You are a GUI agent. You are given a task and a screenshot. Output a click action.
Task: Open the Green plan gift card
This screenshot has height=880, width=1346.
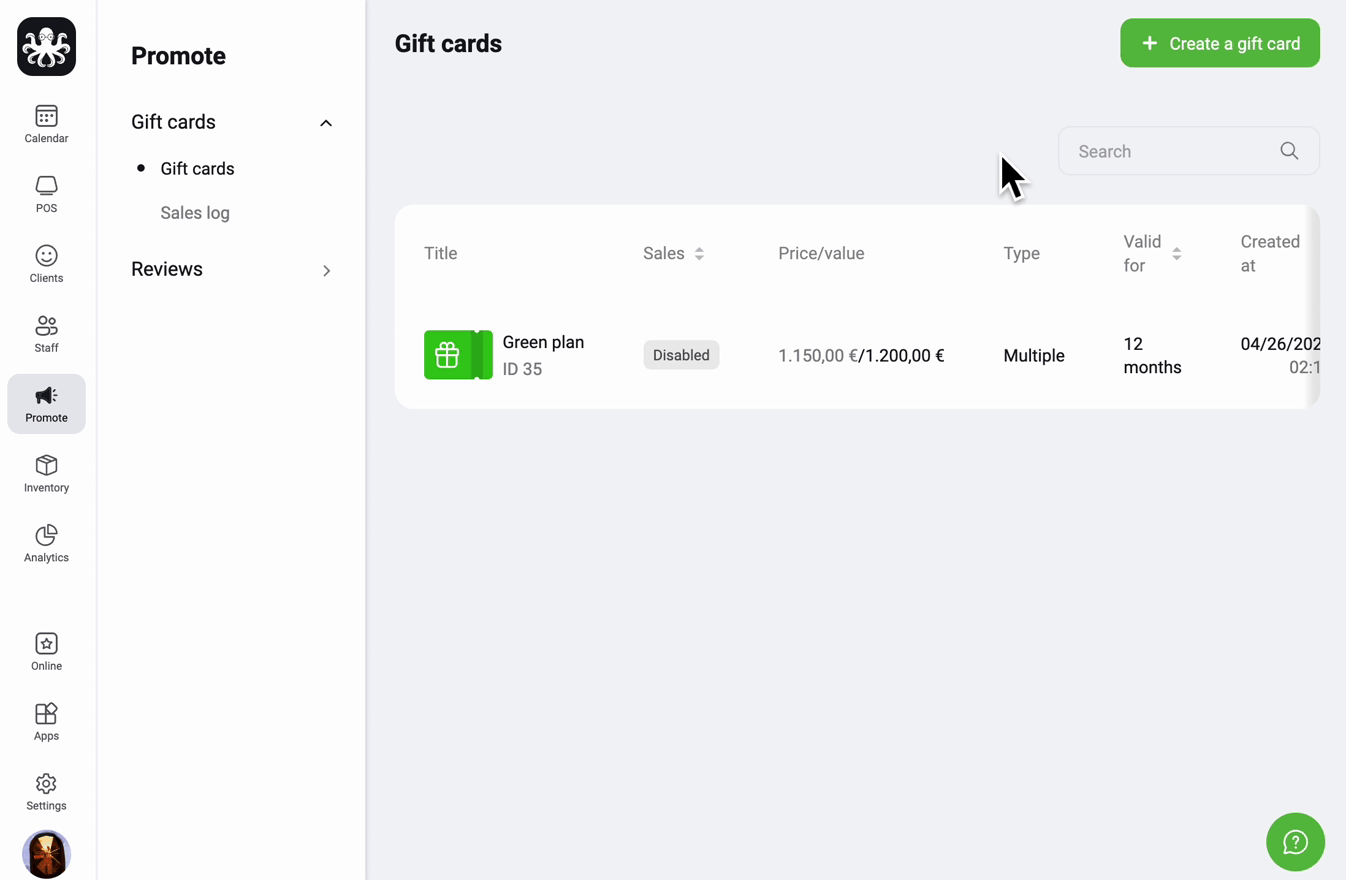coord(543,342)
